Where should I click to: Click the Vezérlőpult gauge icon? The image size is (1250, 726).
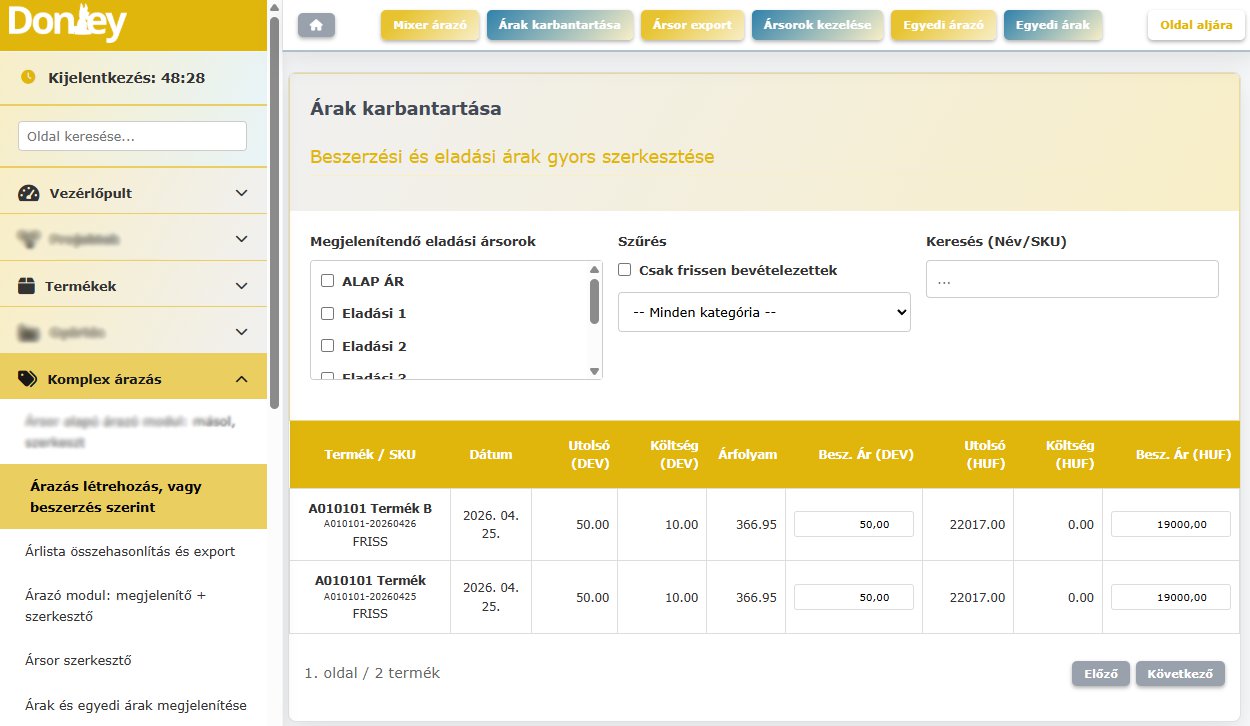(x=29, y=193)
